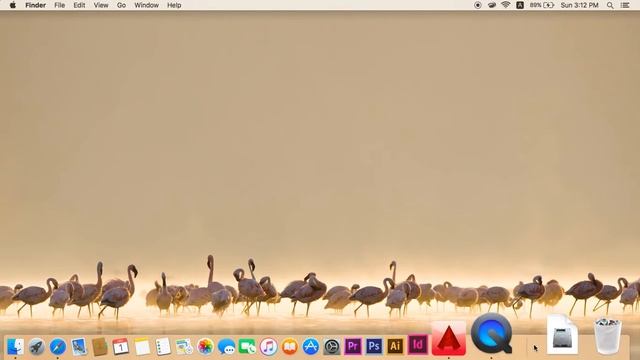Screen dimensions: 640x360
Task: Open the Wi-Fi status menu
Action: [506, 5]
